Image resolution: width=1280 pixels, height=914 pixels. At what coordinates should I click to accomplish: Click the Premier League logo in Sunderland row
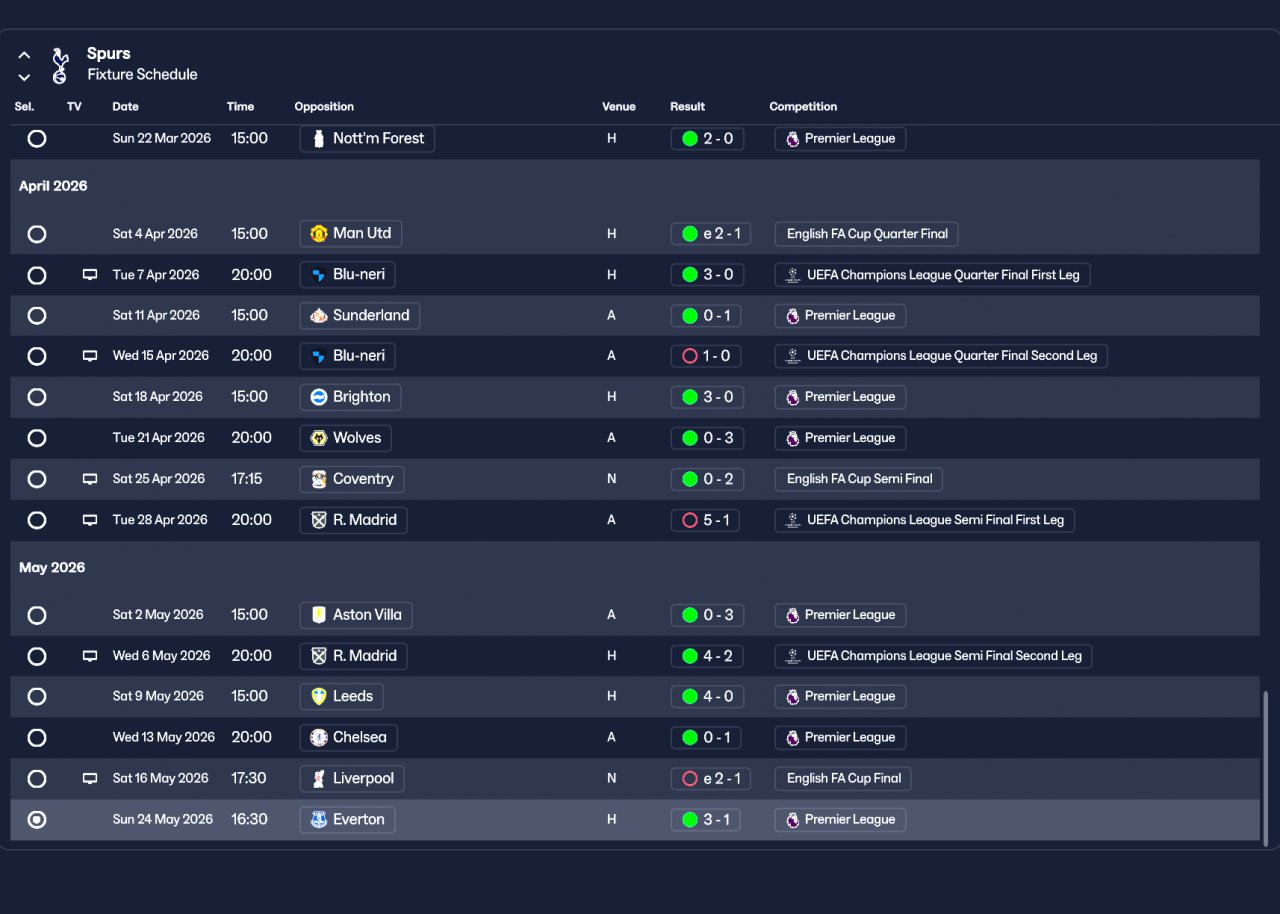coord(793,316)
